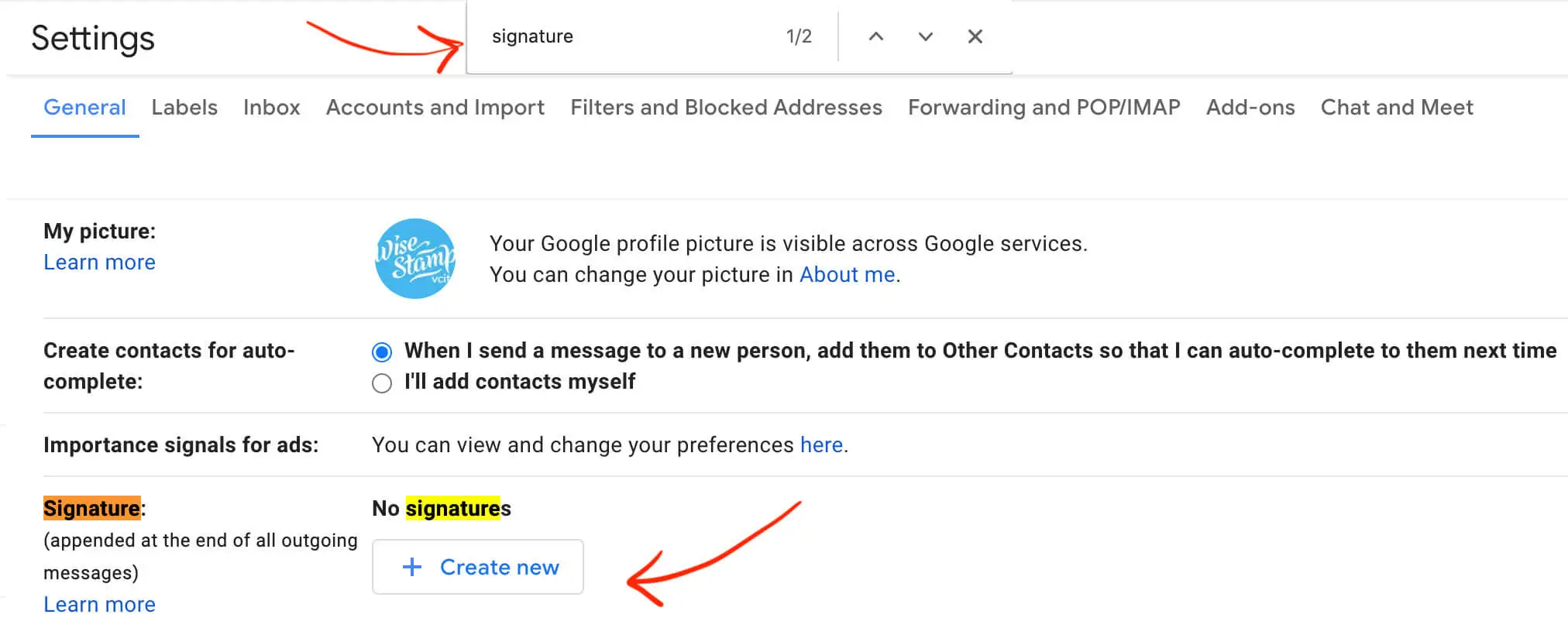
Task: Switch to the Inbox tab
Action: pyautogui.click(x=271, y=108)
